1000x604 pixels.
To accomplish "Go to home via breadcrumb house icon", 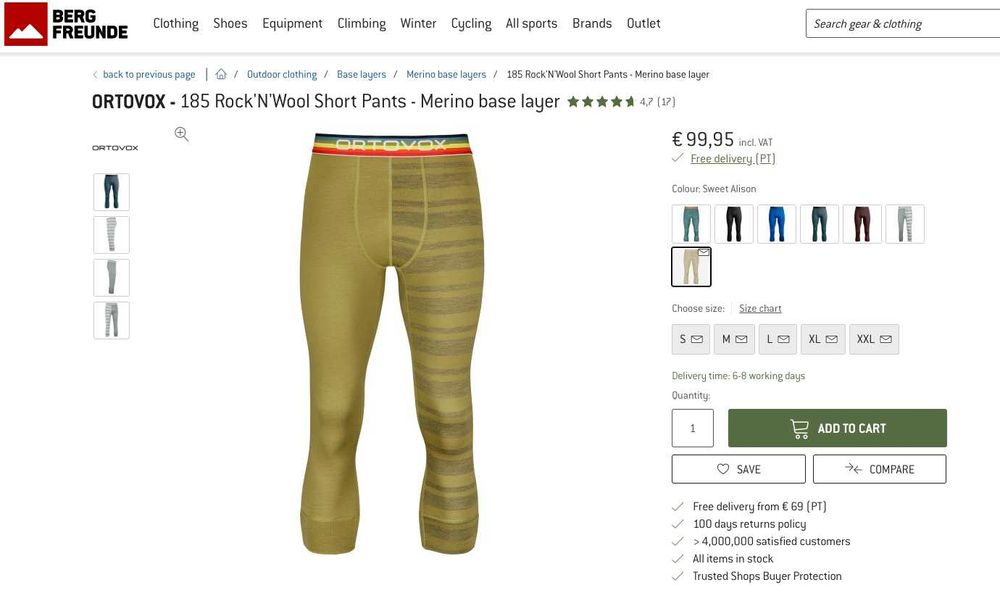I will (221, 74).
